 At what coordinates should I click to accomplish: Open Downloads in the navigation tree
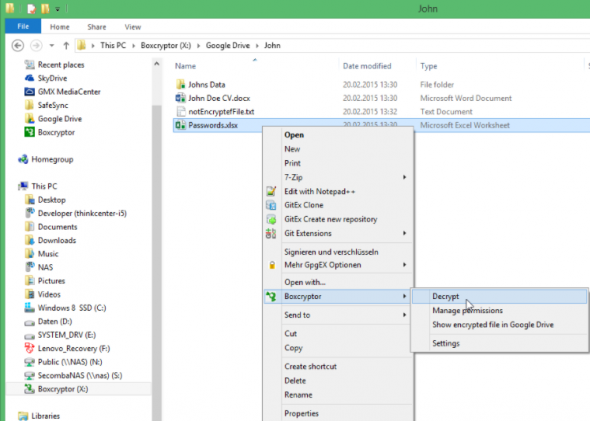tap(57, 240)
